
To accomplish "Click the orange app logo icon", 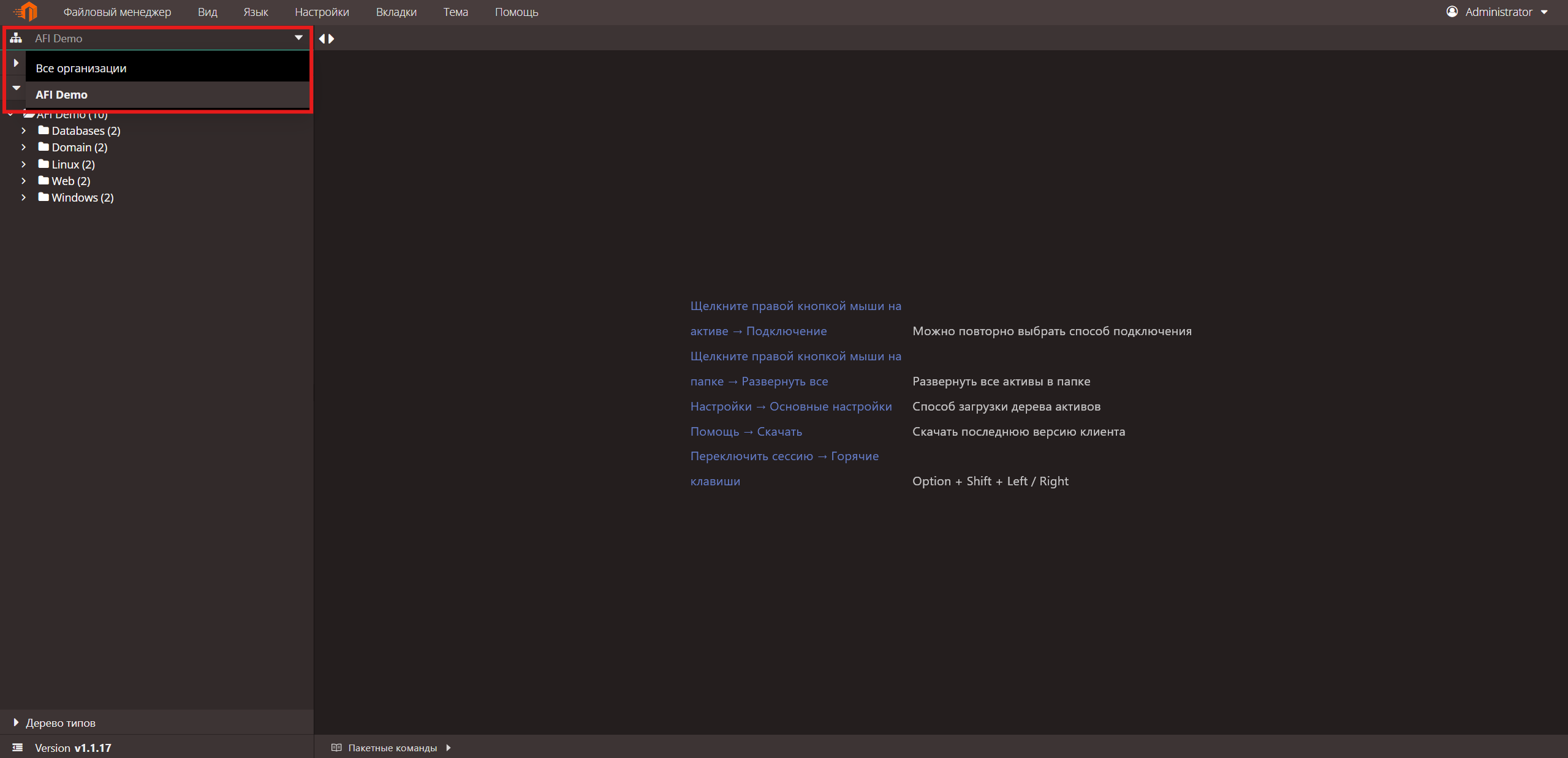I will [26, 12].
